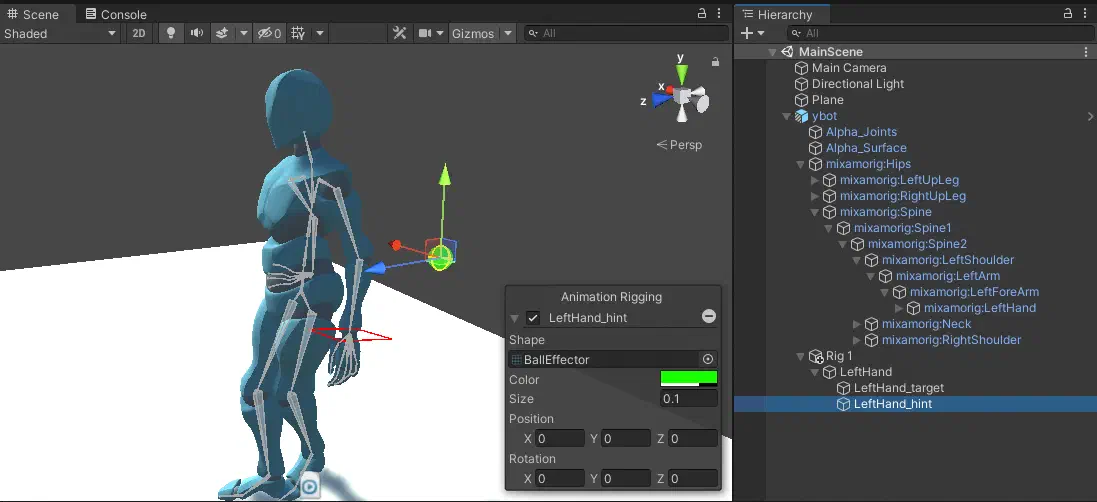Pick shape using the BallEffector object selector

[x=708, y=359]
